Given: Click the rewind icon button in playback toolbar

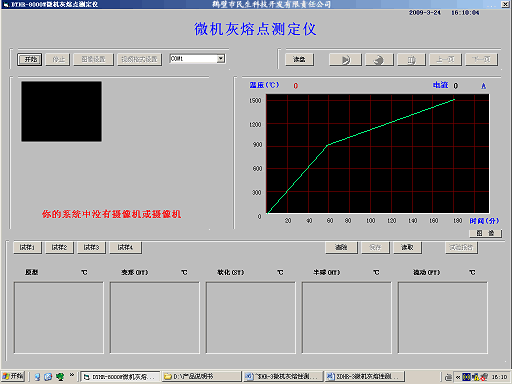Looking at the screenshot, I should click(x=379, y=60).
